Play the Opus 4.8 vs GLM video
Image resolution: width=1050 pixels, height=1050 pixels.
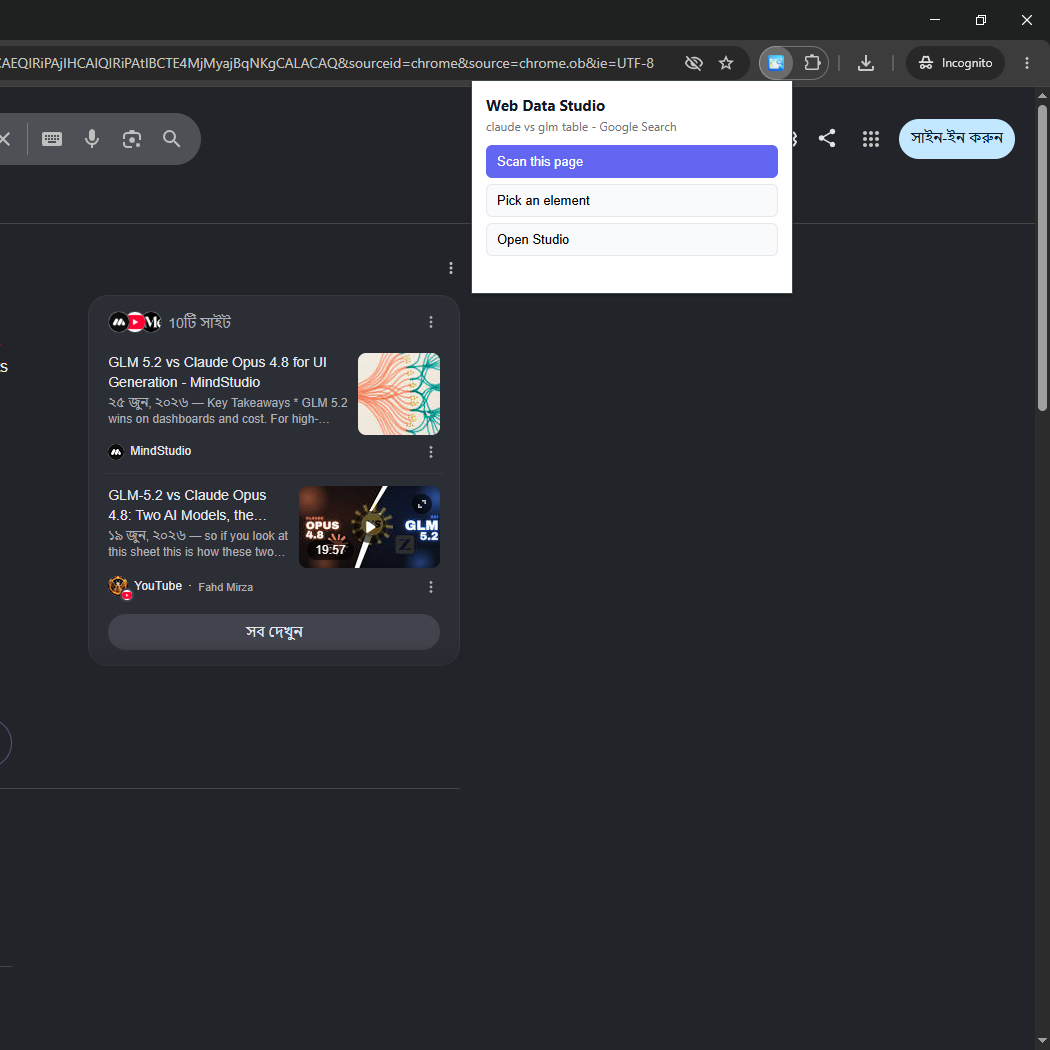tap(369, 526)
